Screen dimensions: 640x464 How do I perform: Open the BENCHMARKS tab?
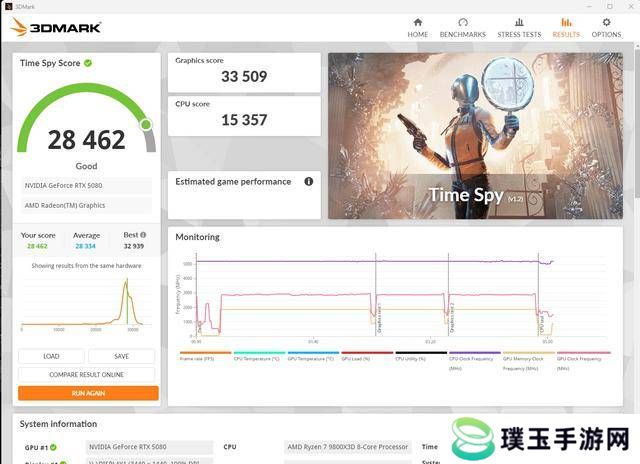(462, 28)
